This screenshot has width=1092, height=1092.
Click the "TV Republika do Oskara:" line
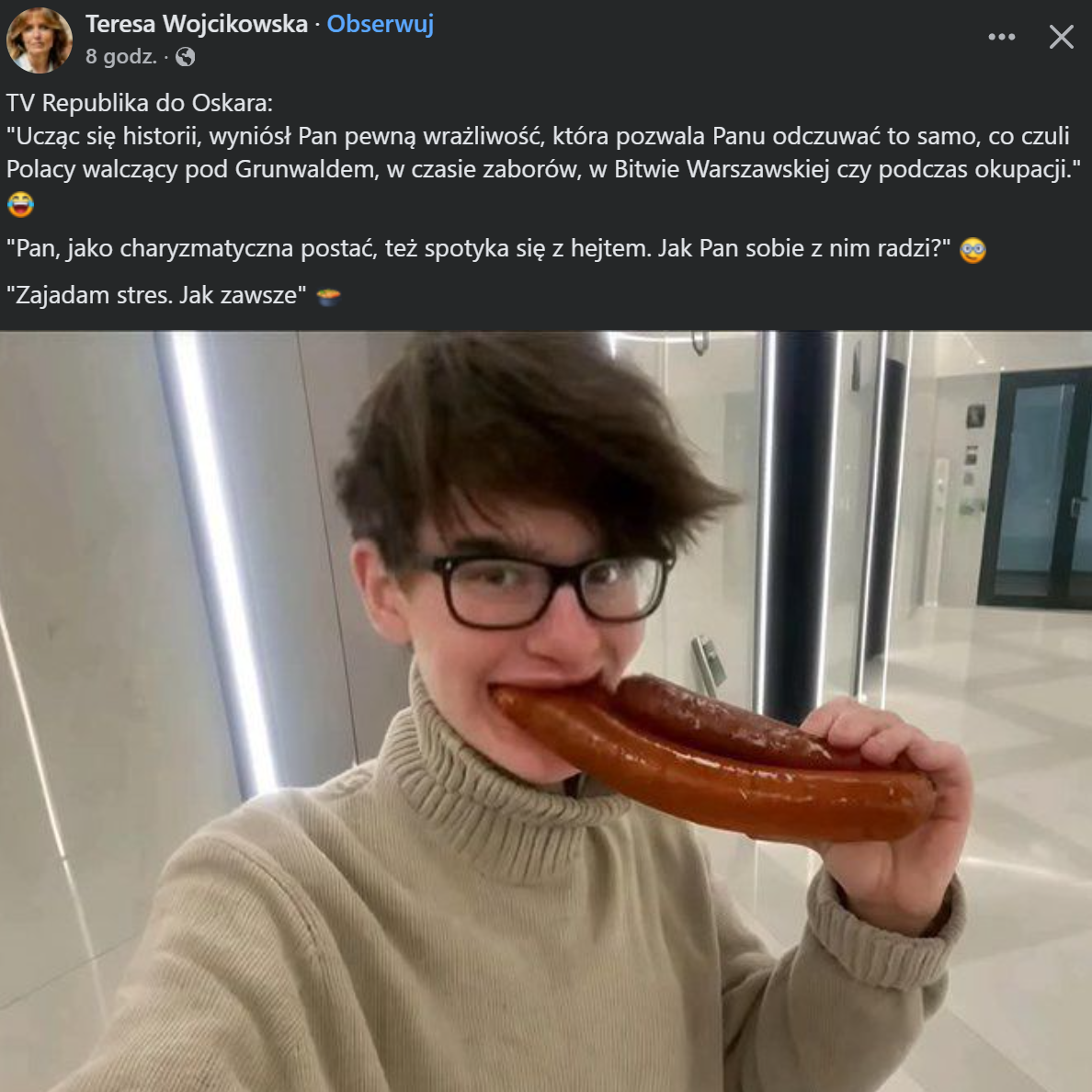(x=140, y=103)
